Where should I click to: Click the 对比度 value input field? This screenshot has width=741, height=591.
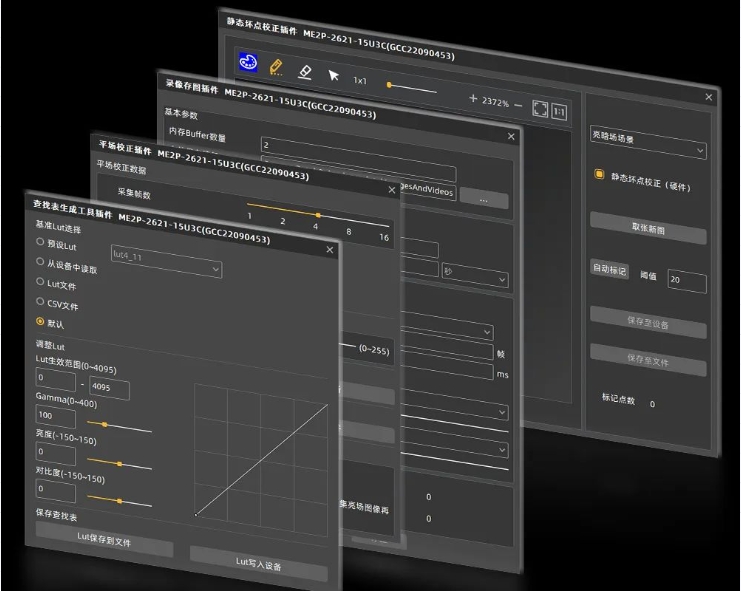[x=56, y=491]
